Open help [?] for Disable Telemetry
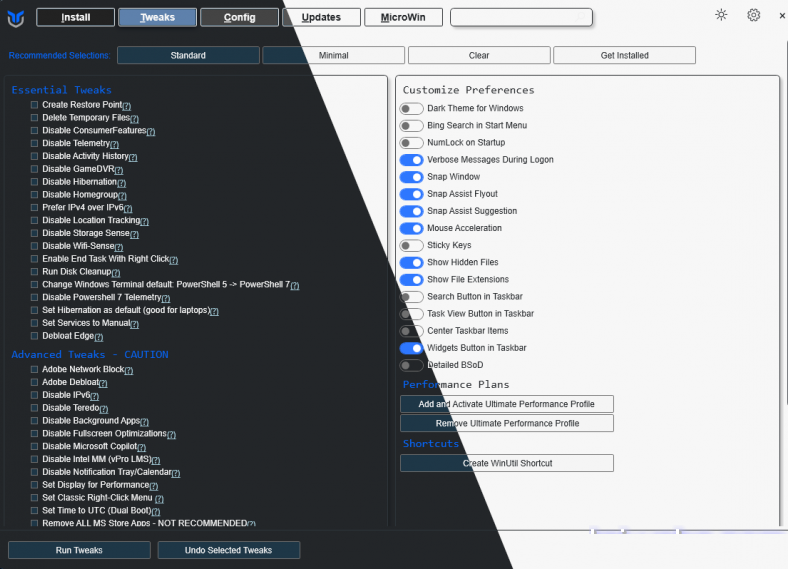 tap(114, 144)
